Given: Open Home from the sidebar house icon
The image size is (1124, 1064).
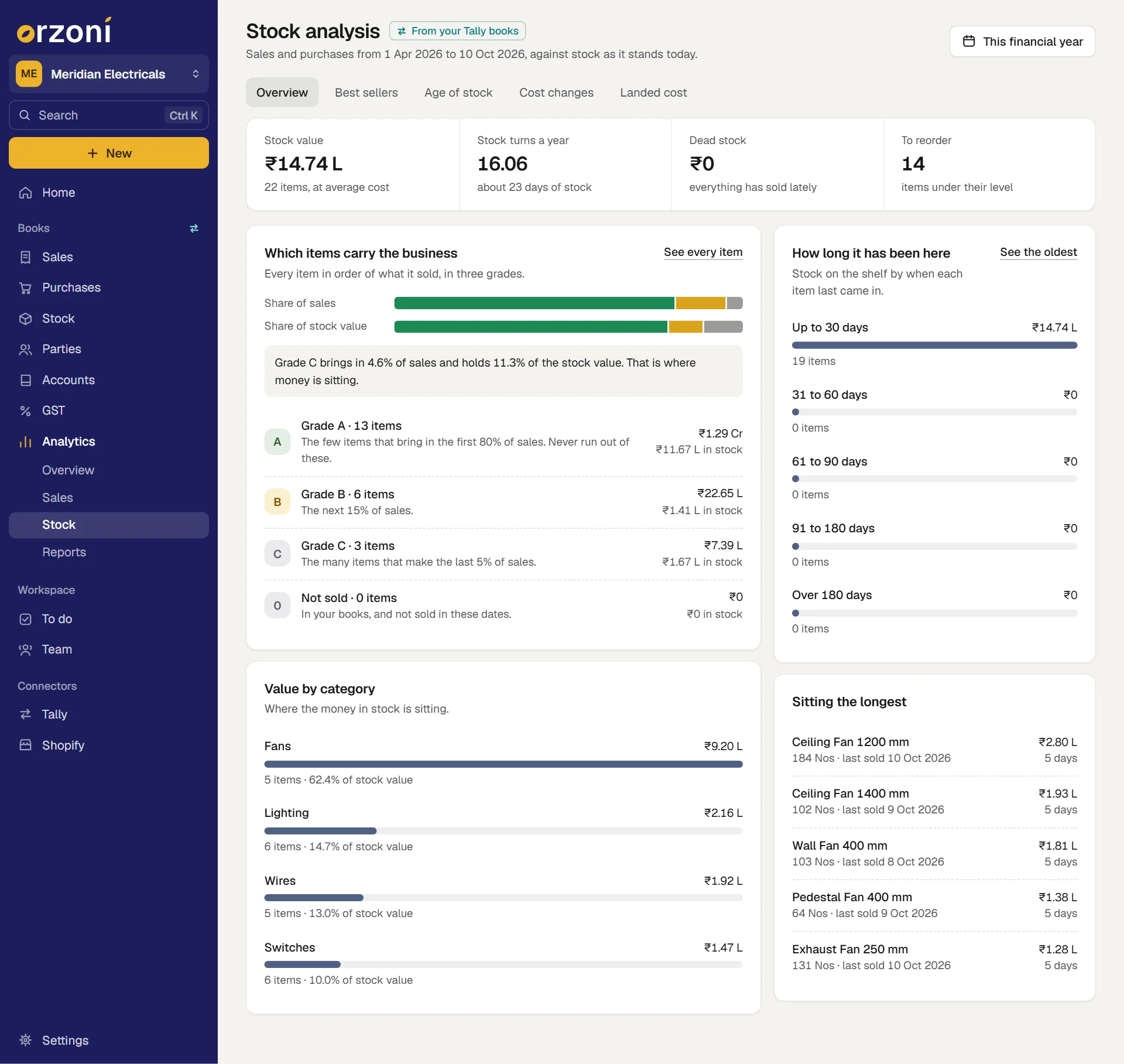Looking at the screenshot, I should 25,193.
